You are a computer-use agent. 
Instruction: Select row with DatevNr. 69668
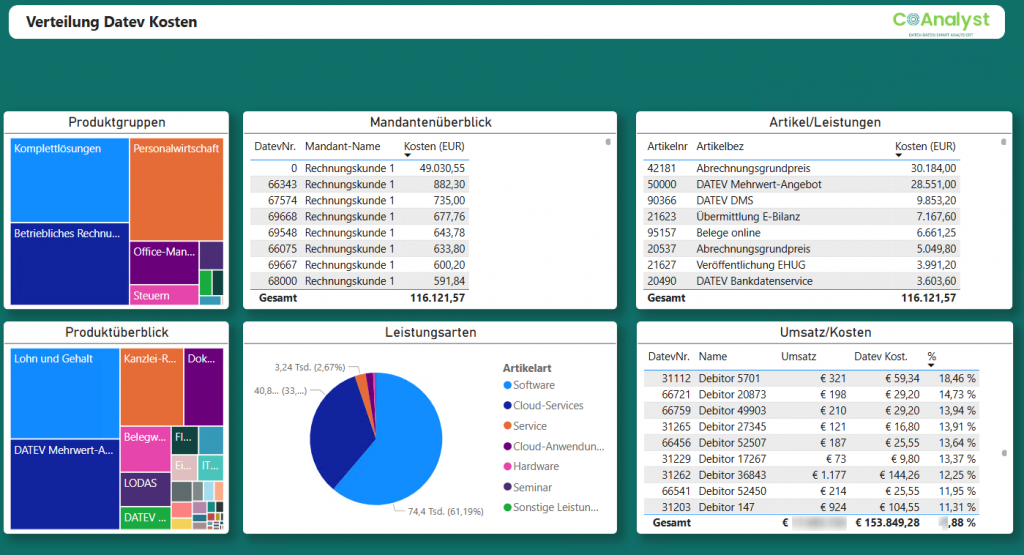tap(359, 216)
